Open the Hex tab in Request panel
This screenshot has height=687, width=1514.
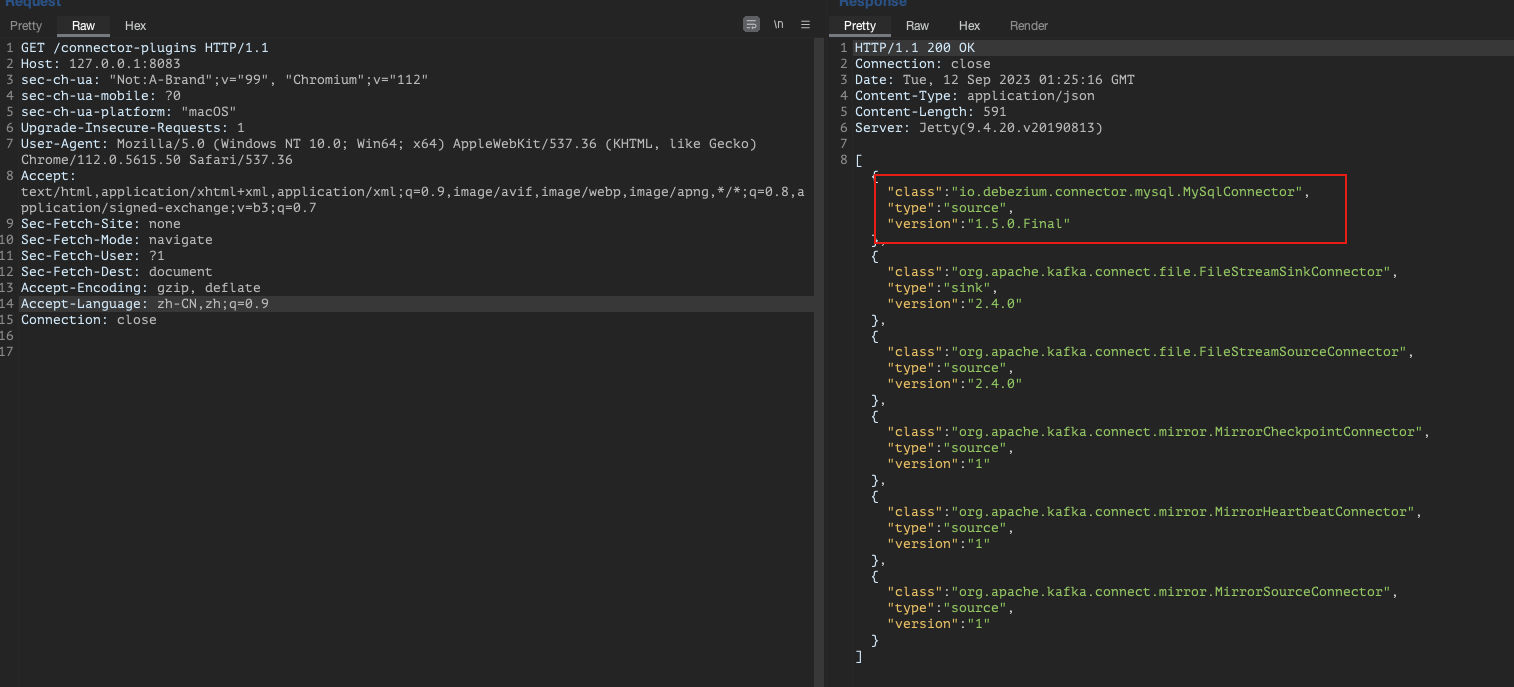pyautogui.click(x=135, y=26)
